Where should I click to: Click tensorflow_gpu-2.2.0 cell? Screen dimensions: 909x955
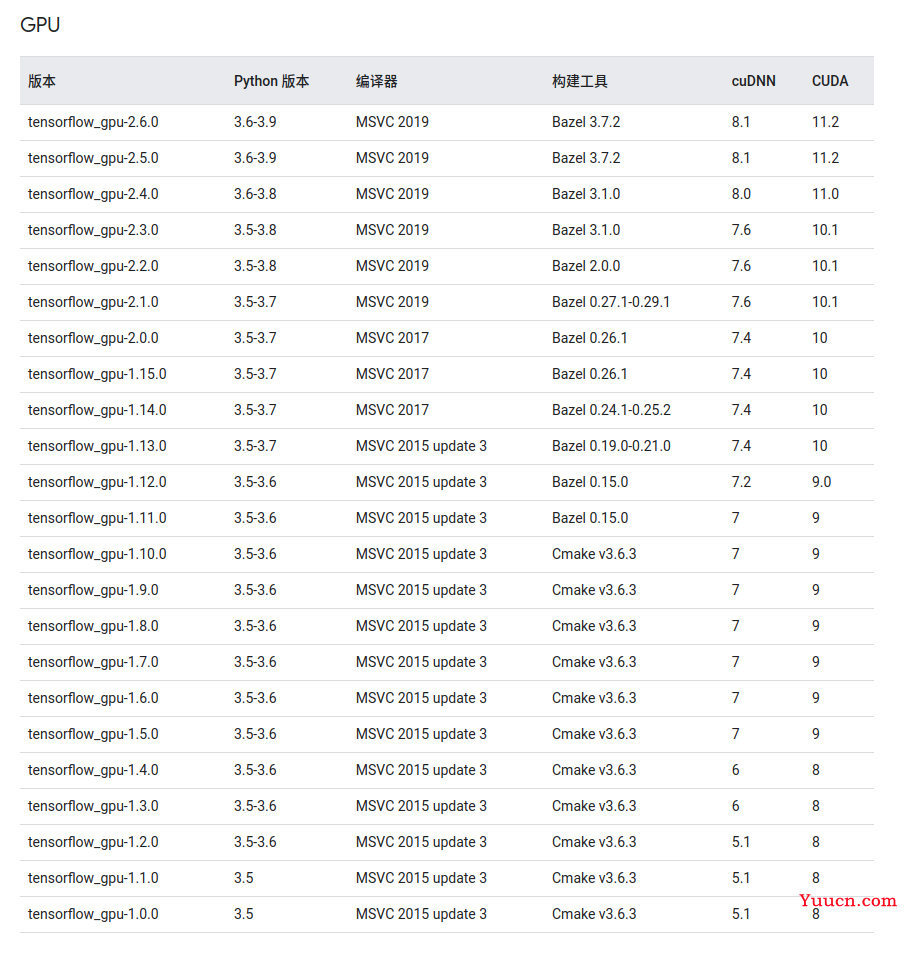93,266
